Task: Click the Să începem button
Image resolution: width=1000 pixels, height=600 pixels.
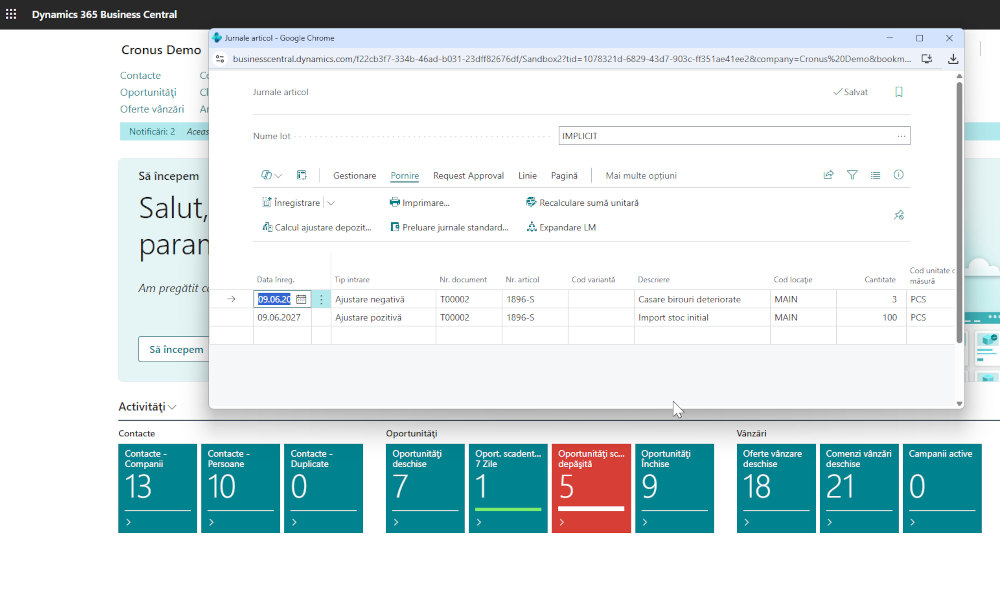Action: [x=173, y=349]
